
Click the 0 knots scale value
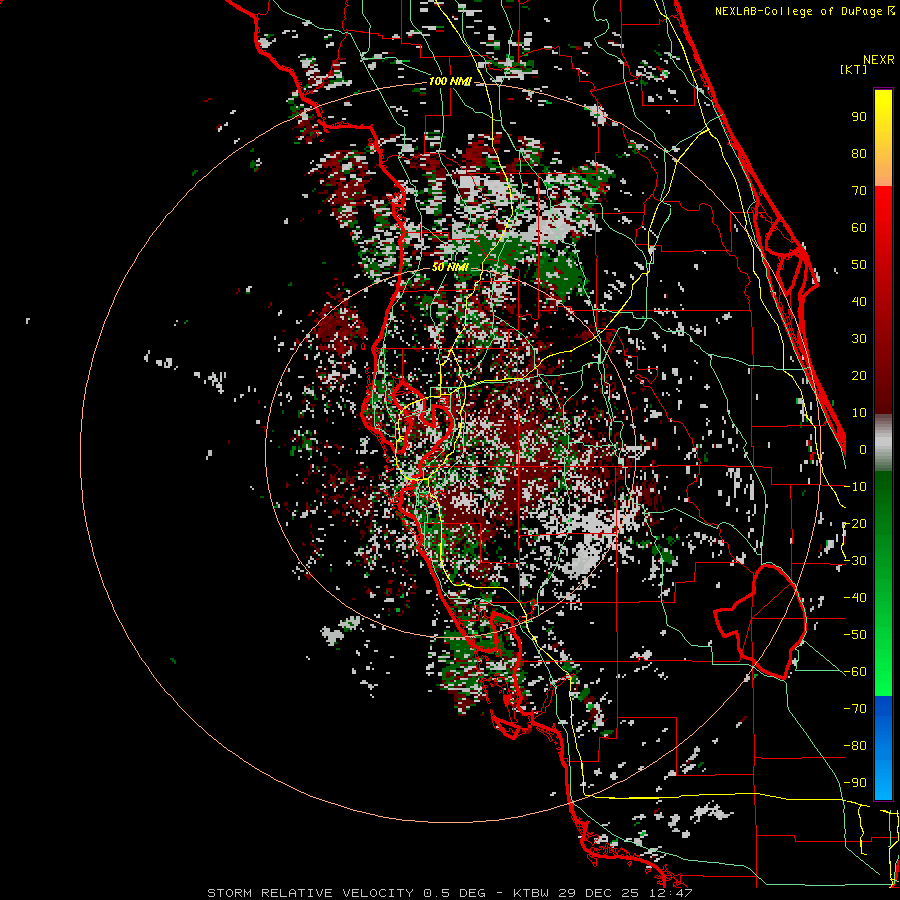863,449
